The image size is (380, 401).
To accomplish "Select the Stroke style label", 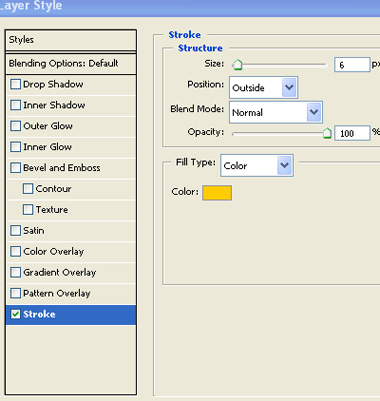I will [x=39, y=314].
